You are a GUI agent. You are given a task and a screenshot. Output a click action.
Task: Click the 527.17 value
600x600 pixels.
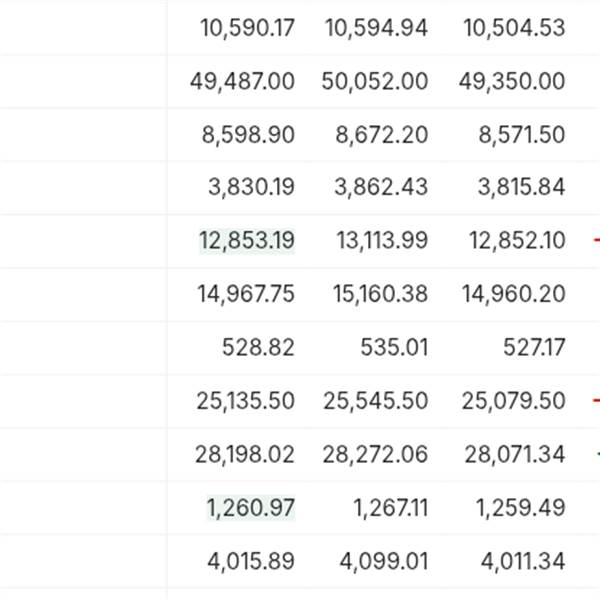pyautogui.click(x=534, y=347)
